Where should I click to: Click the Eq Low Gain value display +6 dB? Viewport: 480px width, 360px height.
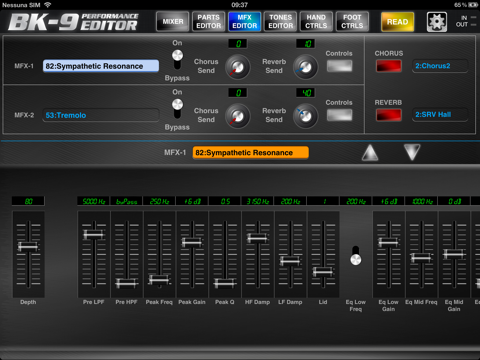click(x=389, y=201)
